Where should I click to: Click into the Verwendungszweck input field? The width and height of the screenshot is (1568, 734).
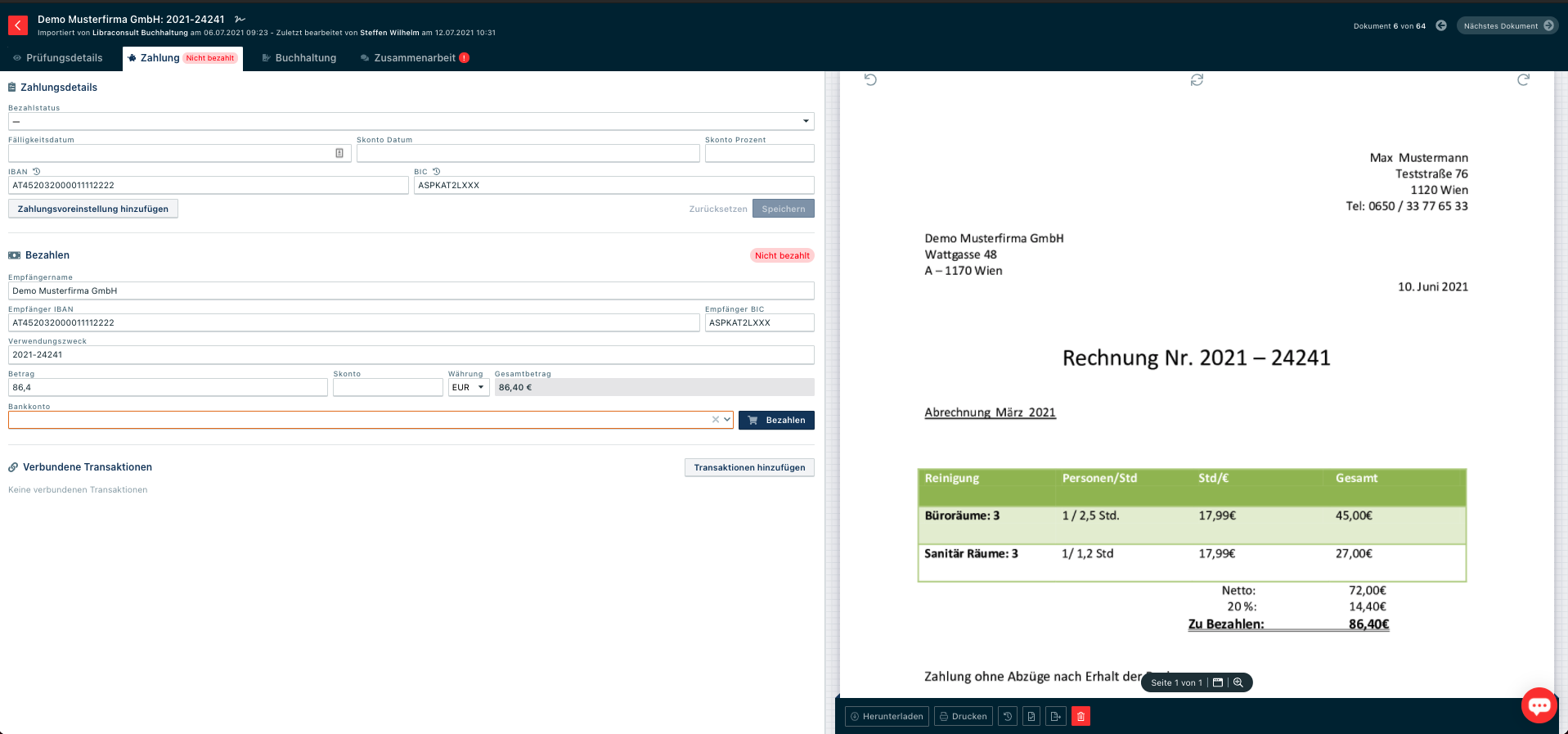coord(411,355)
